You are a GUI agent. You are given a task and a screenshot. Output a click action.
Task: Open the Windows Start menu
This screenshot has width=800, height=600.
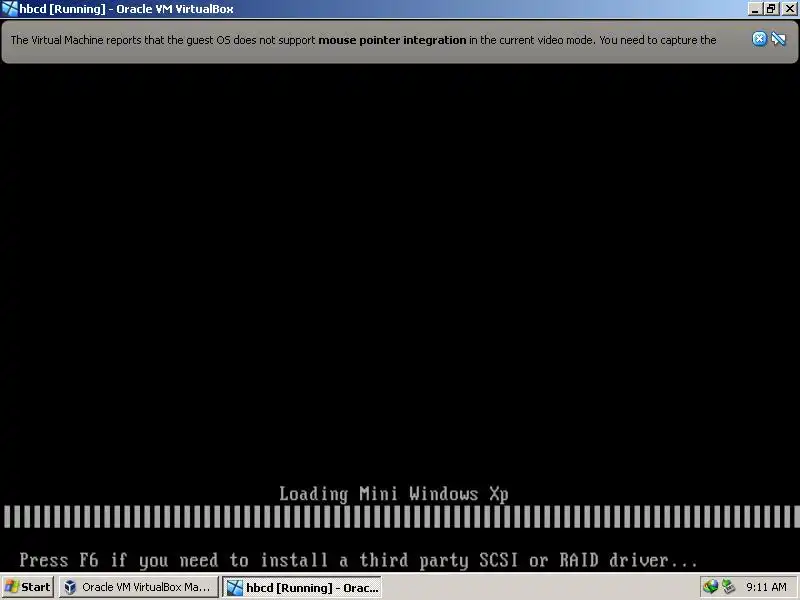[28, 587]
